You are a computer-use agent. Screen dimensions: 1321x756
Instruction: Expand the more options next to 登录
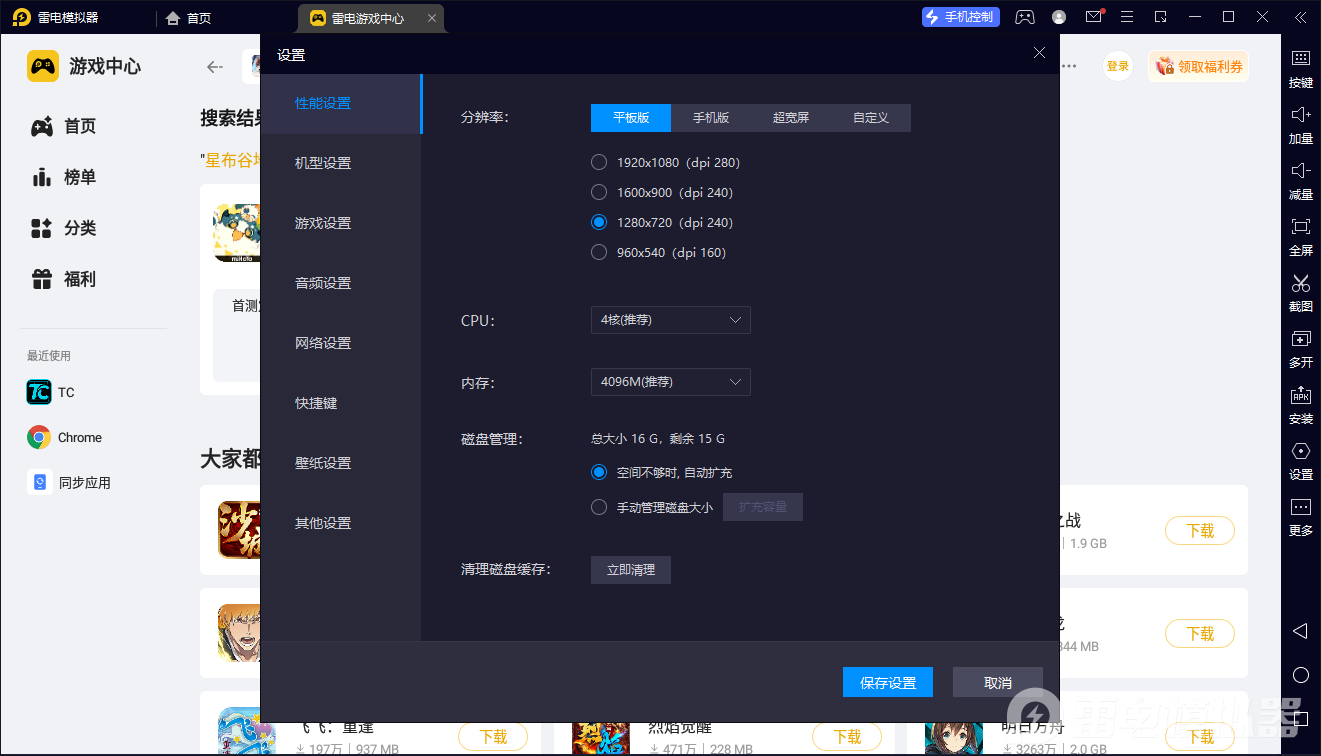coord(1071,65)
